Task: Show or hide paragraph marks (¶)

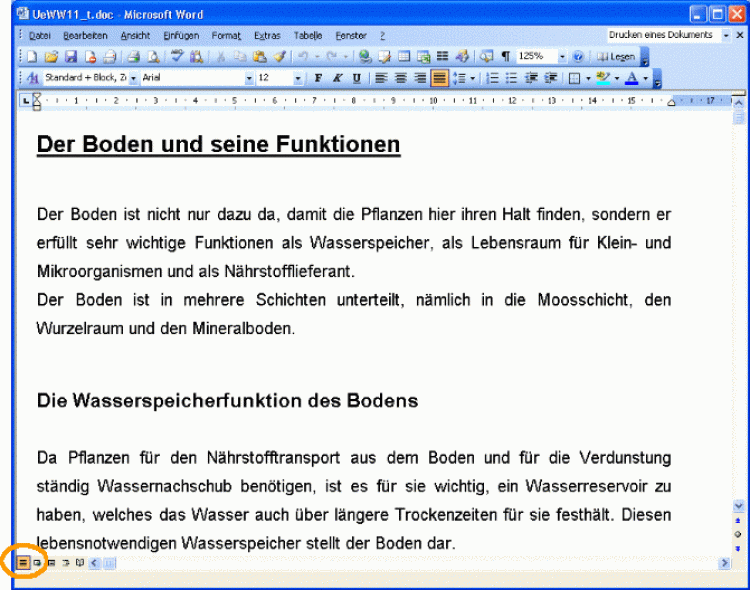Action: point(505,57)
